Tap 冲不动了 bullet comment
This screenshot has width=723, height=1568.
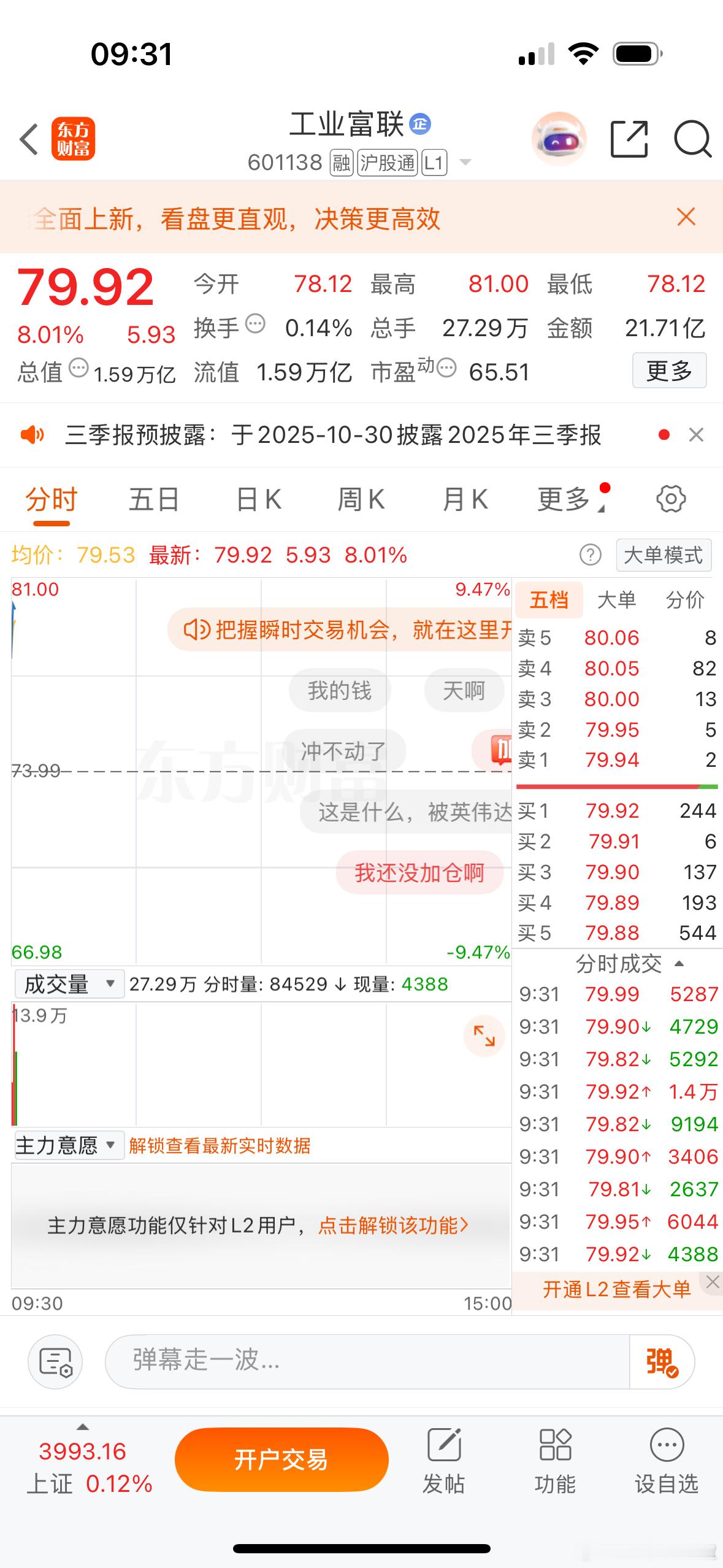pyautogui.click(x=343, y=750)
